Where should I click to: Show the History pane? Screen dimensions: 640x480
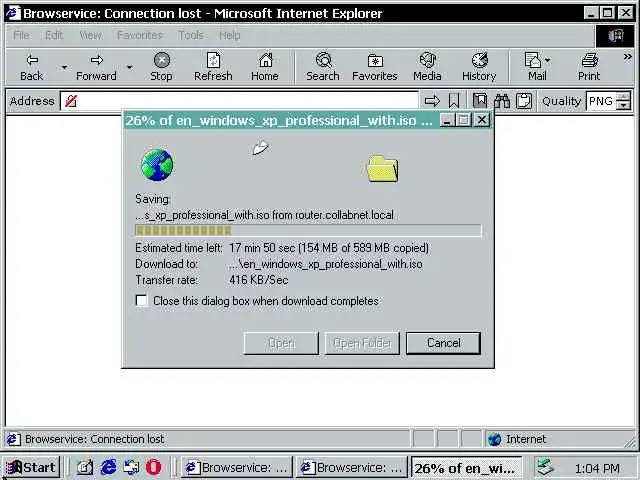click(x=479, y=67)
